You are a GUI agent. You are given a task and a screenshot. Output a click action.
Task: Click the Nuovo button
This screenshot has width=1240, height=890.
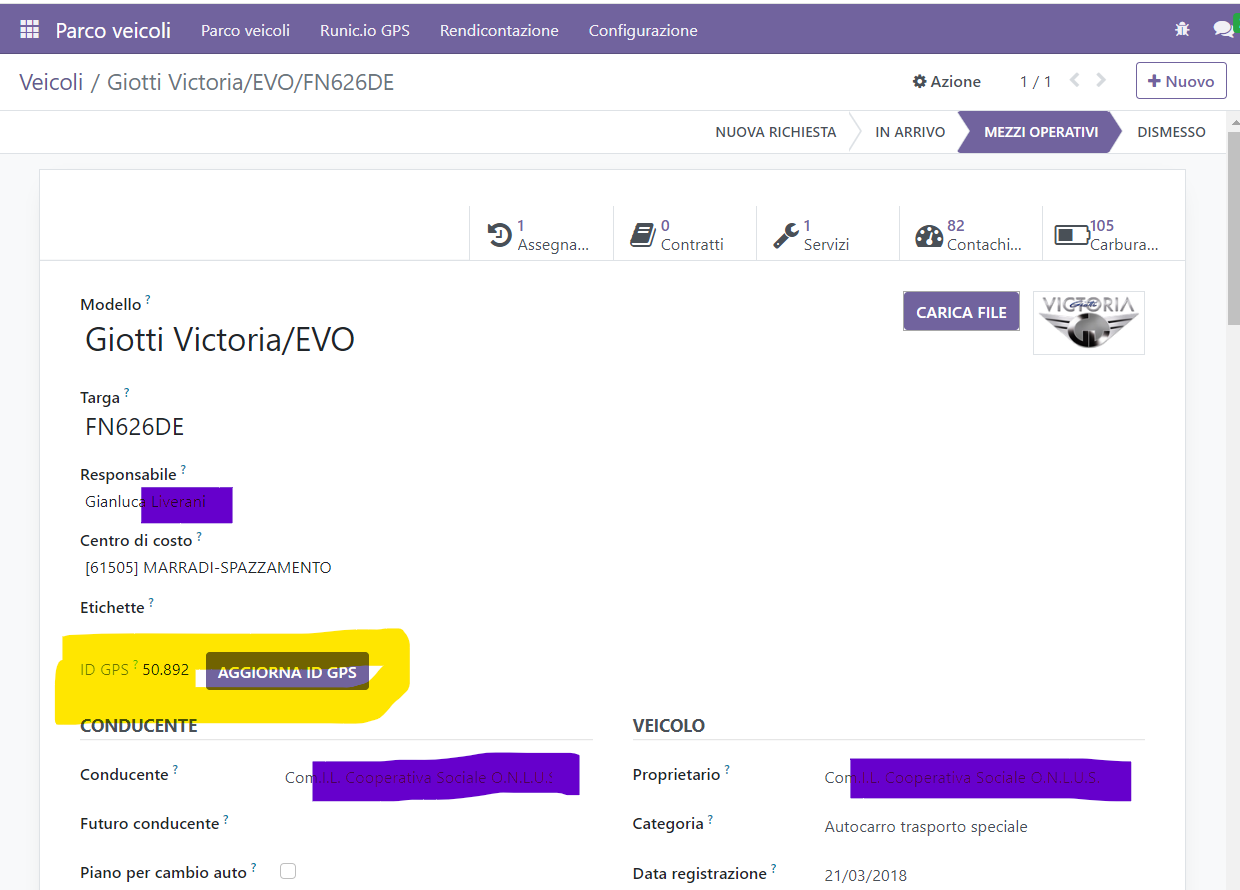coord(1181,81)
